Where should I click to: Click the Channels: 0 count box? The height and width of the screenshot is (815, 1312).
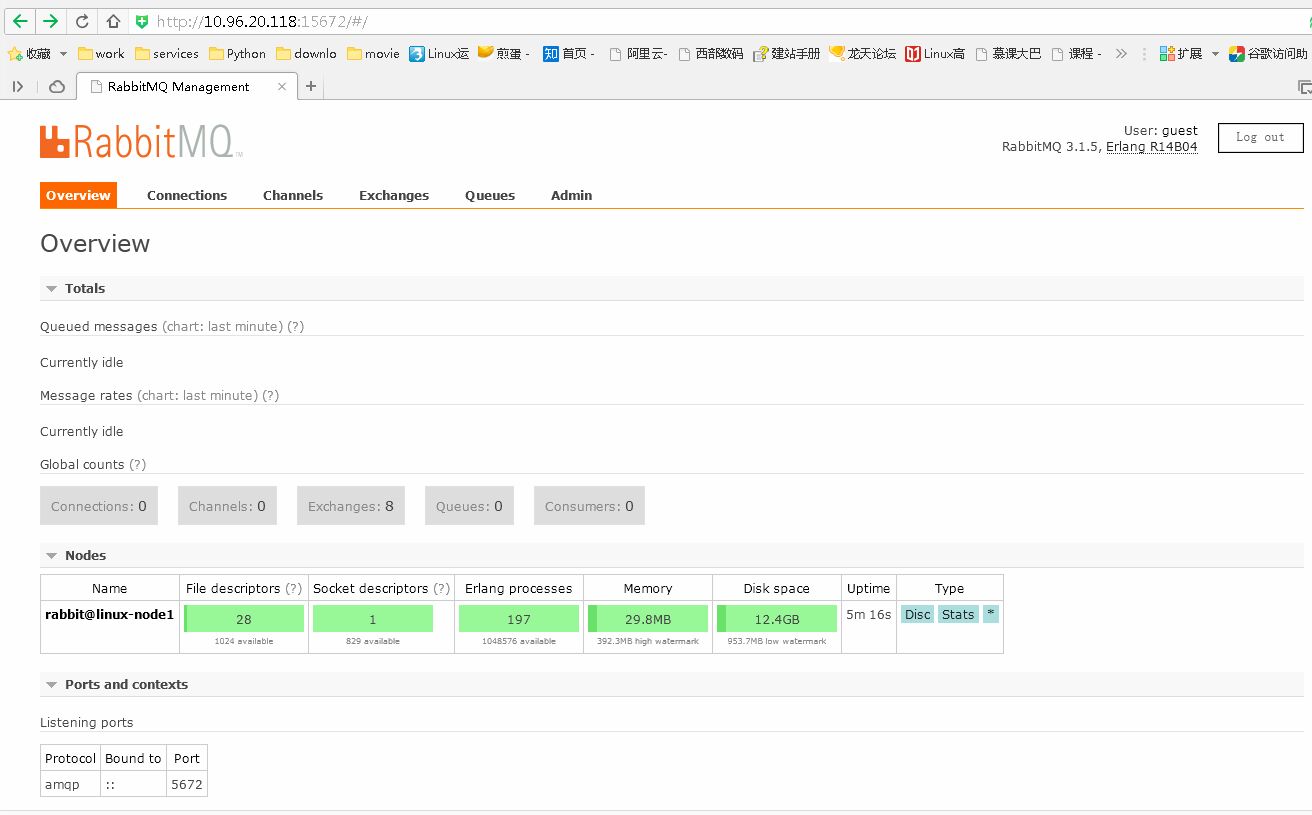pyautogui.click(x=227, y=506)
